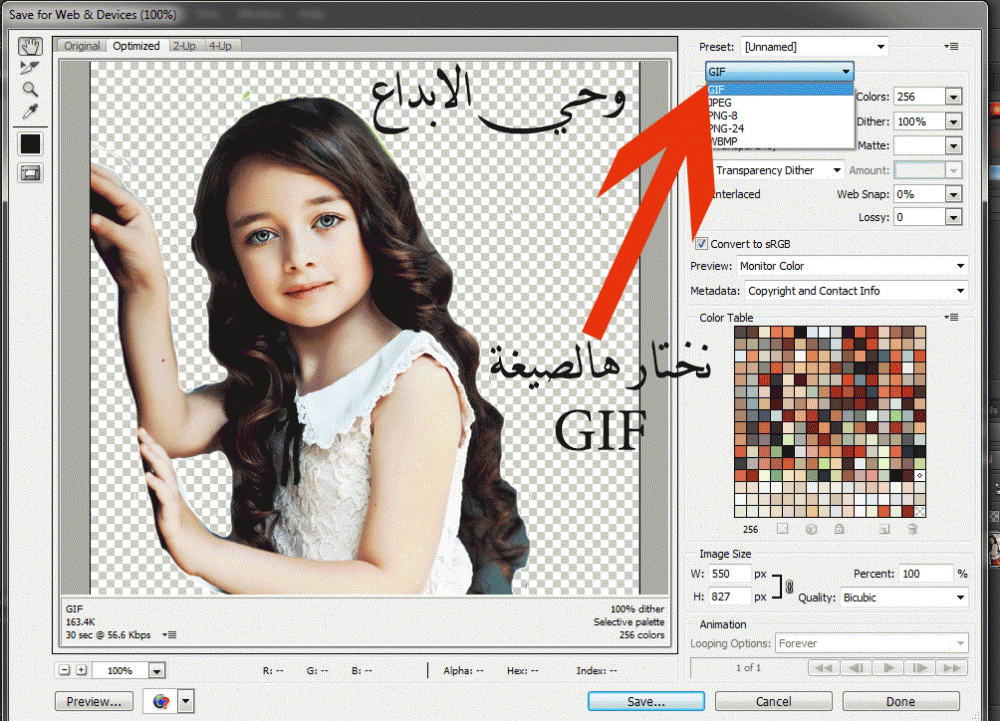This screenshot has width=1000, height=721.
Task: Toggle slices visibility button
Action: [30, 173]
